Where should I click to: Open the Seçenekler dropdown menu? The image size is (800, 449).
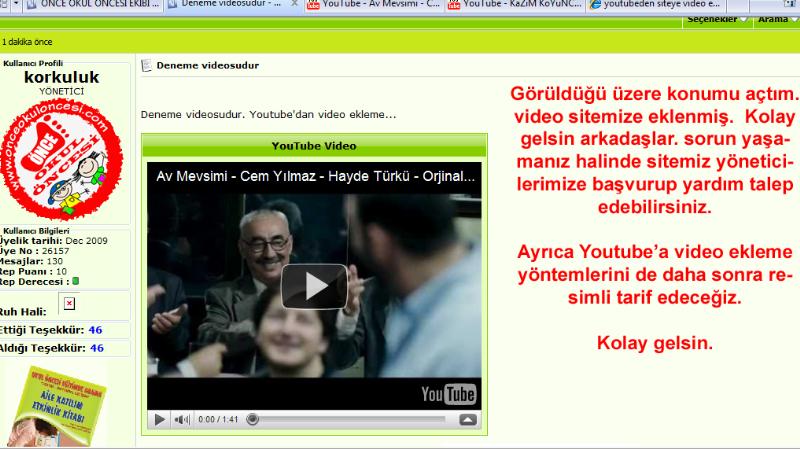click(717, 20)
